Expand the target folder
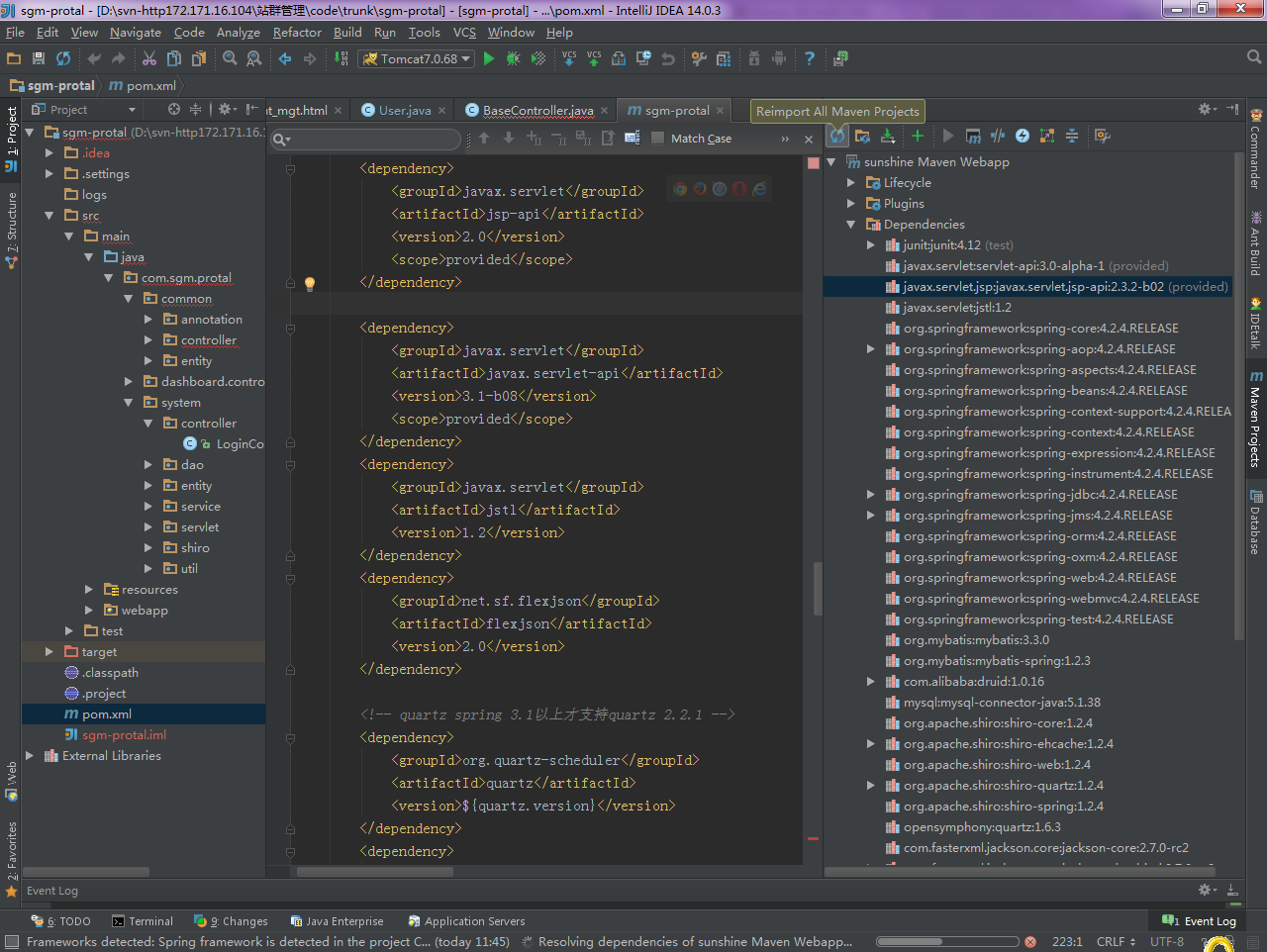Screen dimensions: 1267x952 tap(49, 652)
